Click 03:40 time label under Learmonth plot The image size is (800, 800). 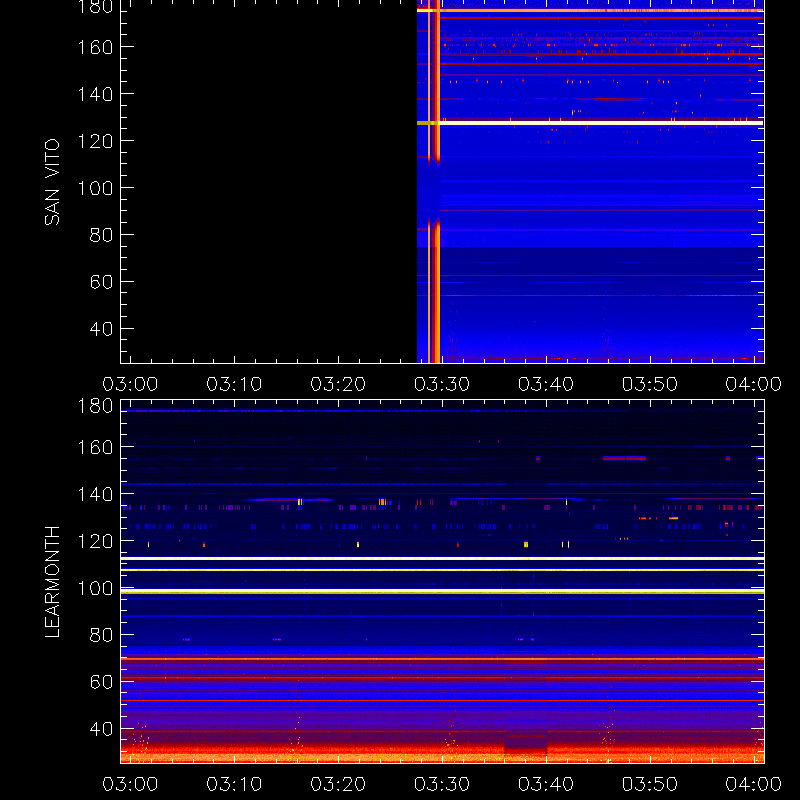tap(546, 784)
